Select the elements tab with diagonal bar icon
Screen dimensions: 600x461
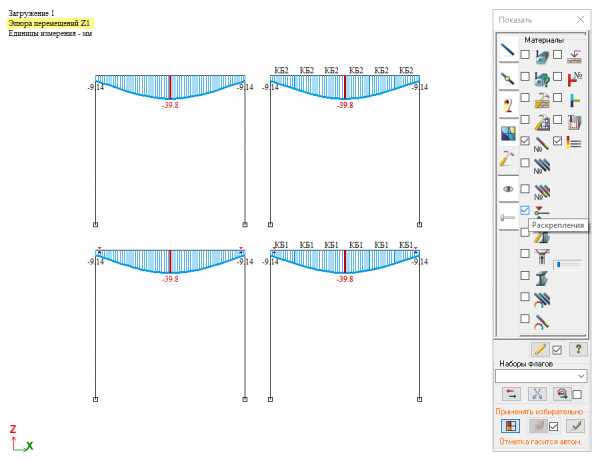[x=507, y=48]
